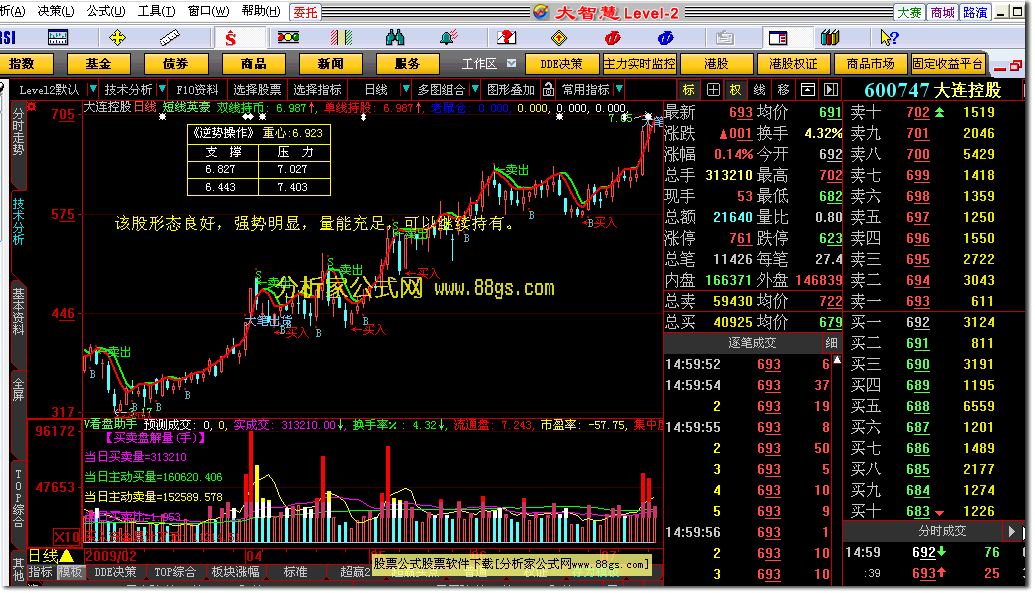
Task: Open the 帮助(H) menu
Action: (x=261, y=11)
